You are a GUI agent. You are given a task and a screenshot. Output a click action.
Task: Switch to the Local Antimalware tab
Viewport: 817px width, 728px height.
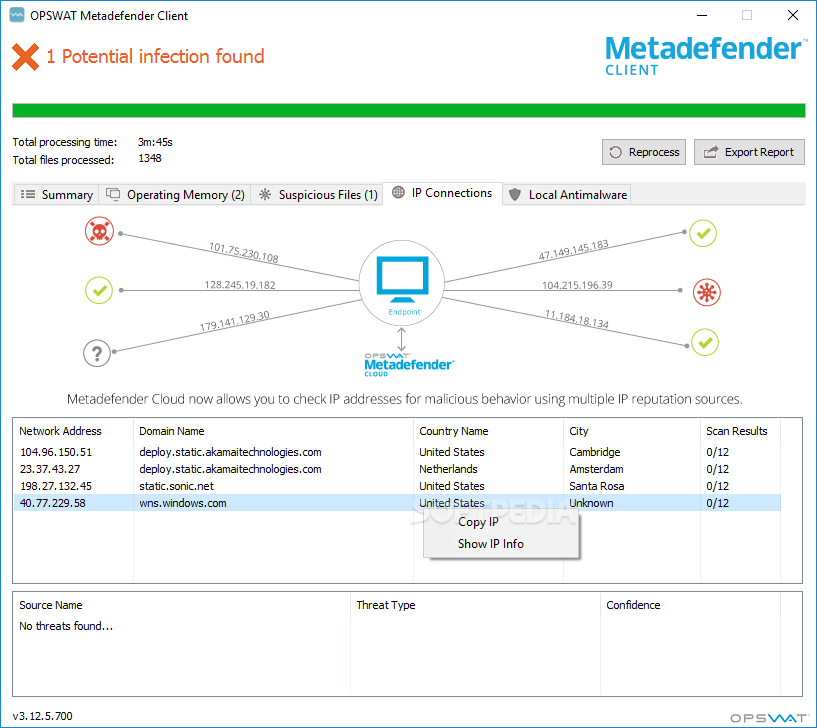coord(567,194)
